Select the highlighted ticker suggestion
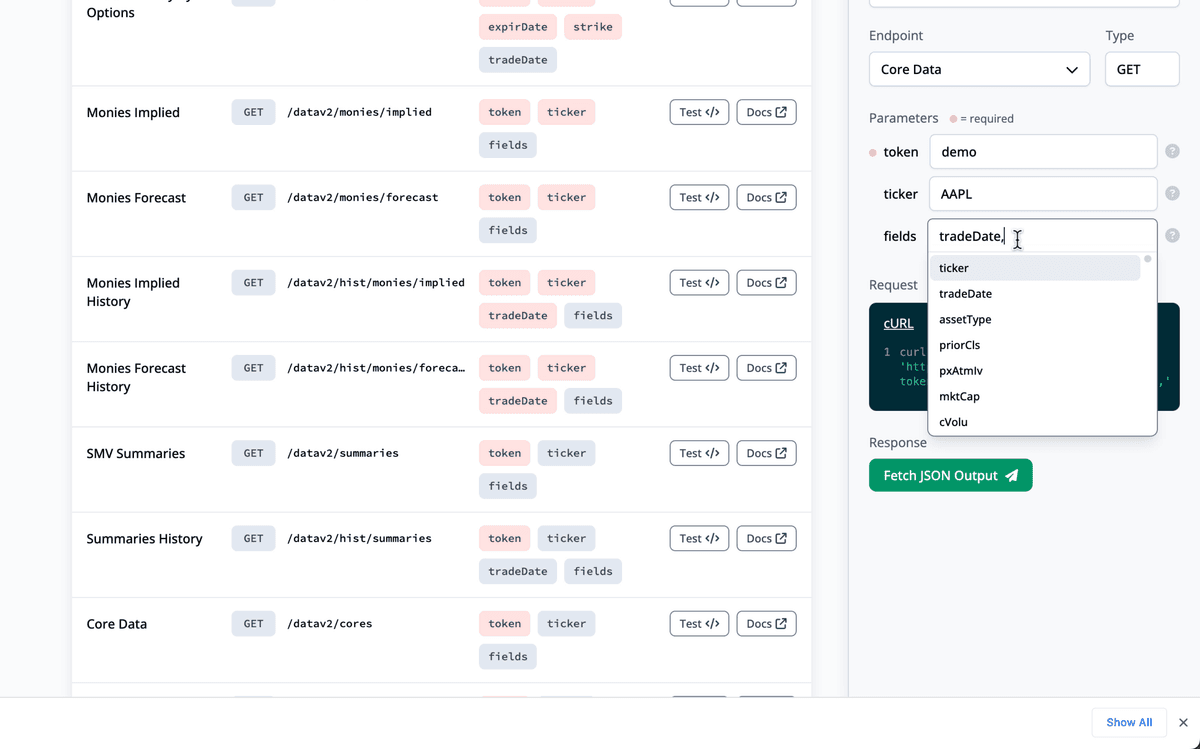 953,268
